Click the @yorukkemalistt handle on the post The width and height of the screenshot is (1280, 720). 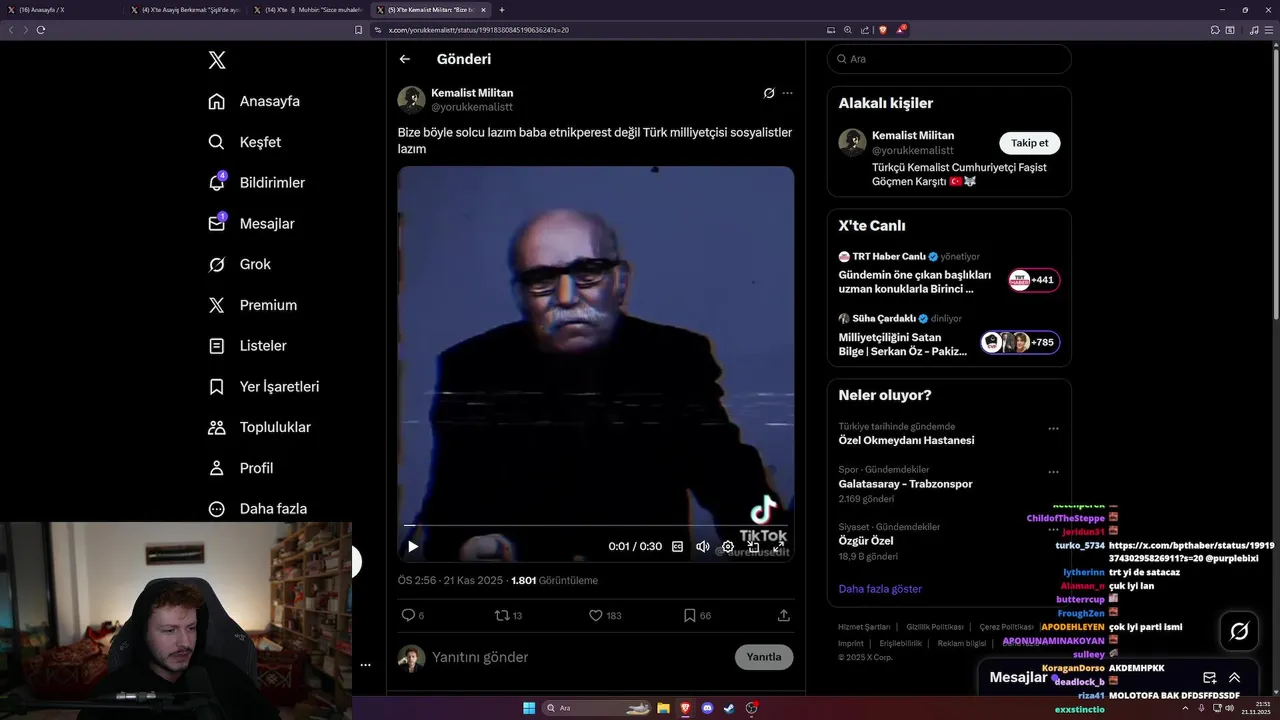(472, 107)
